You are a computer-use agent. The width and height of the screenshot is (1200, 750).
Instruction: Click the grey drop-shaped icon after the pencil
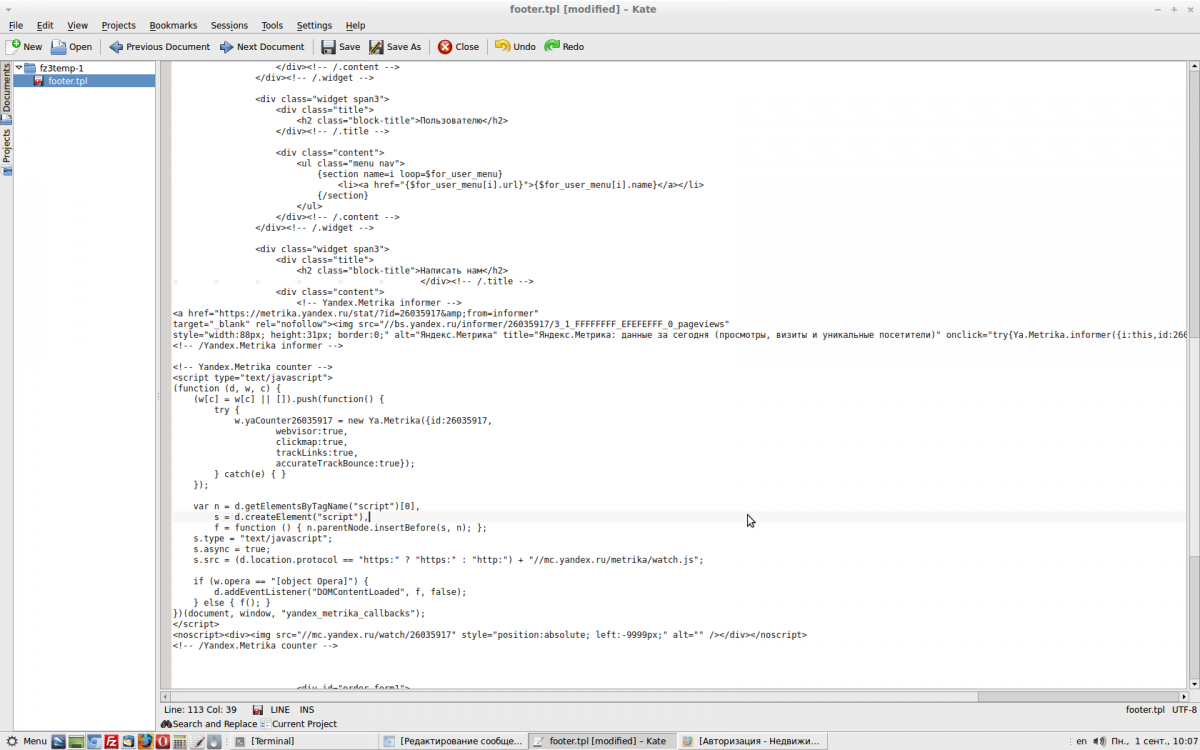click(x=213, y=741)
